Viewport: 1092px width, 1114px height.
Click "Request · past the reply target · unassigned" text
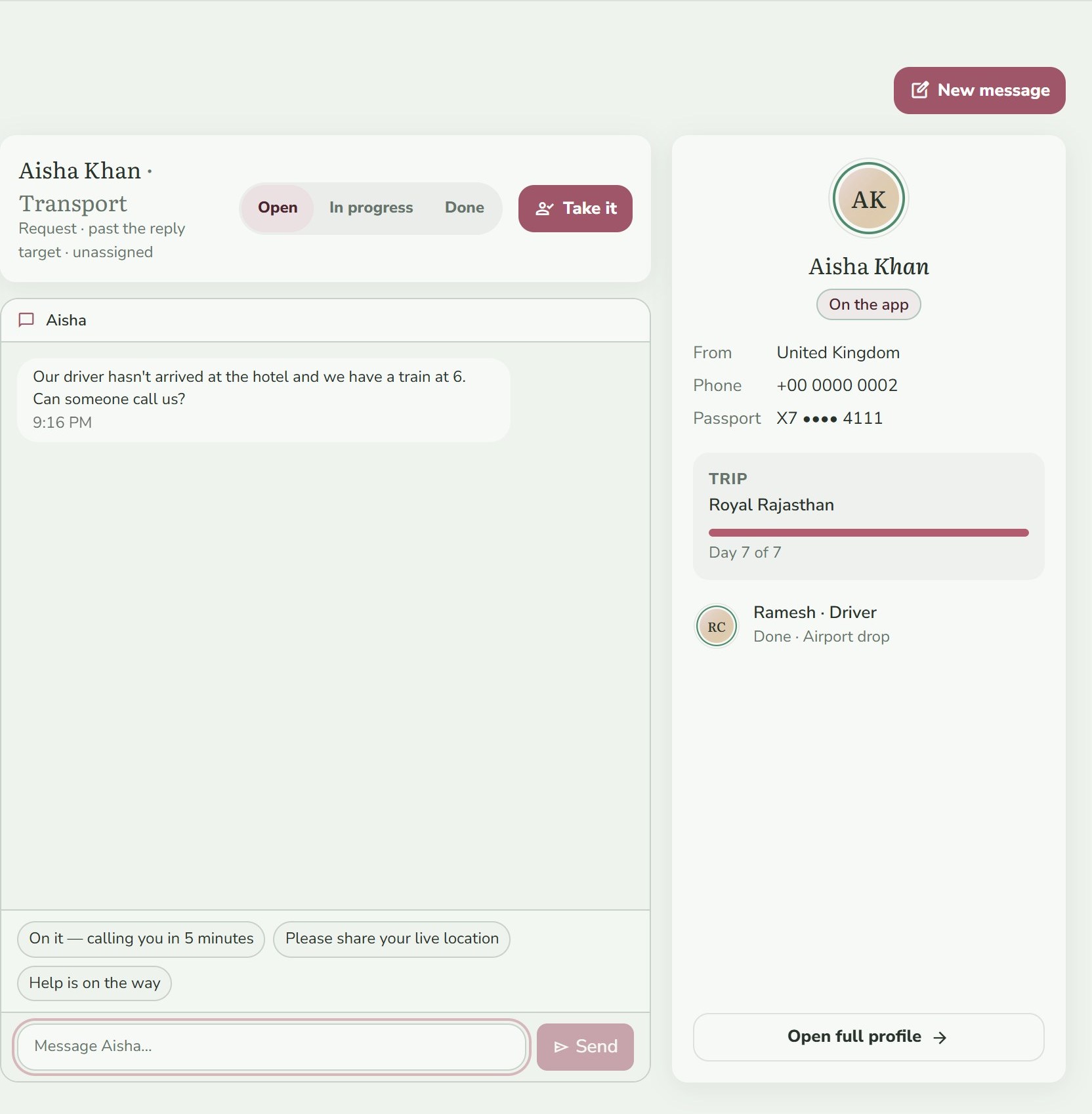102,241
